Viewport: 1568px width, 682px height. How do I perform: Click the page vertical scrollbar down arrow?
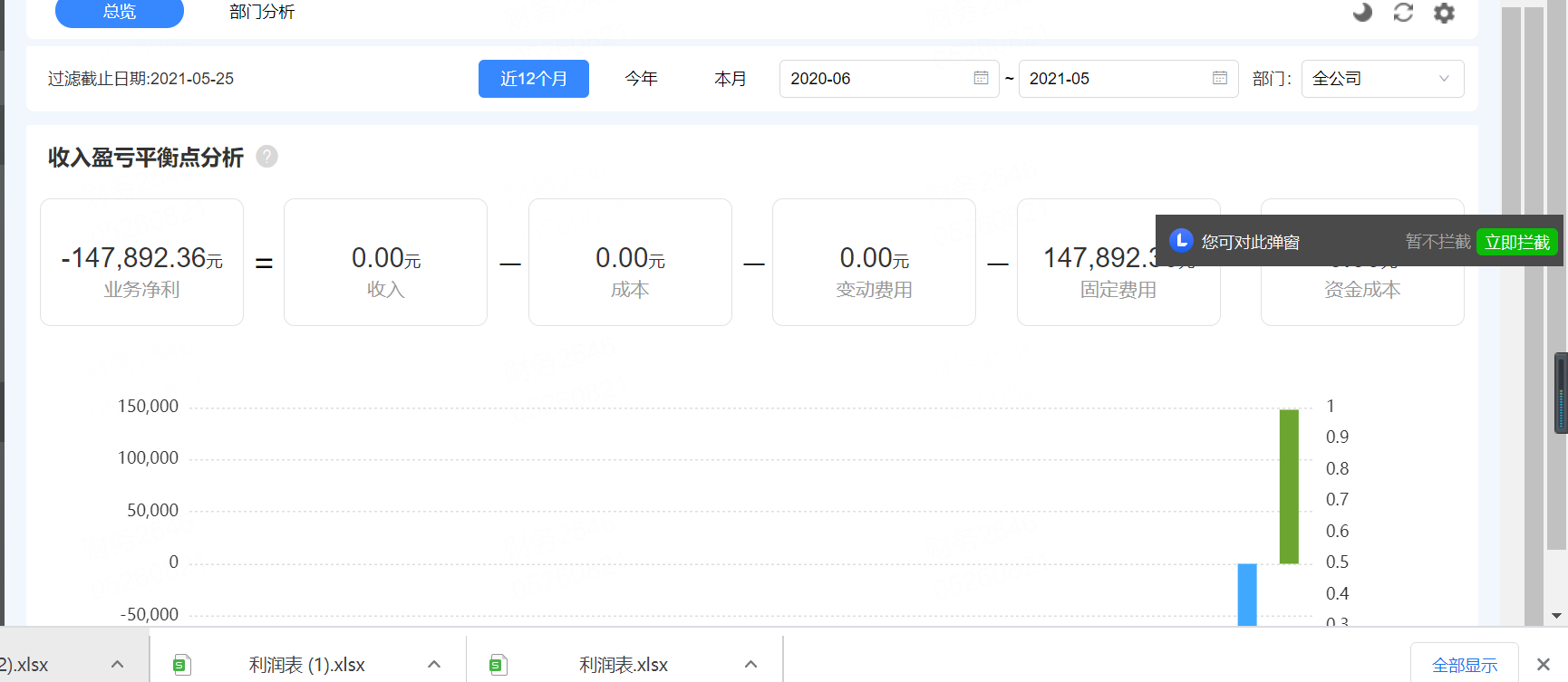pos(1557,616)
